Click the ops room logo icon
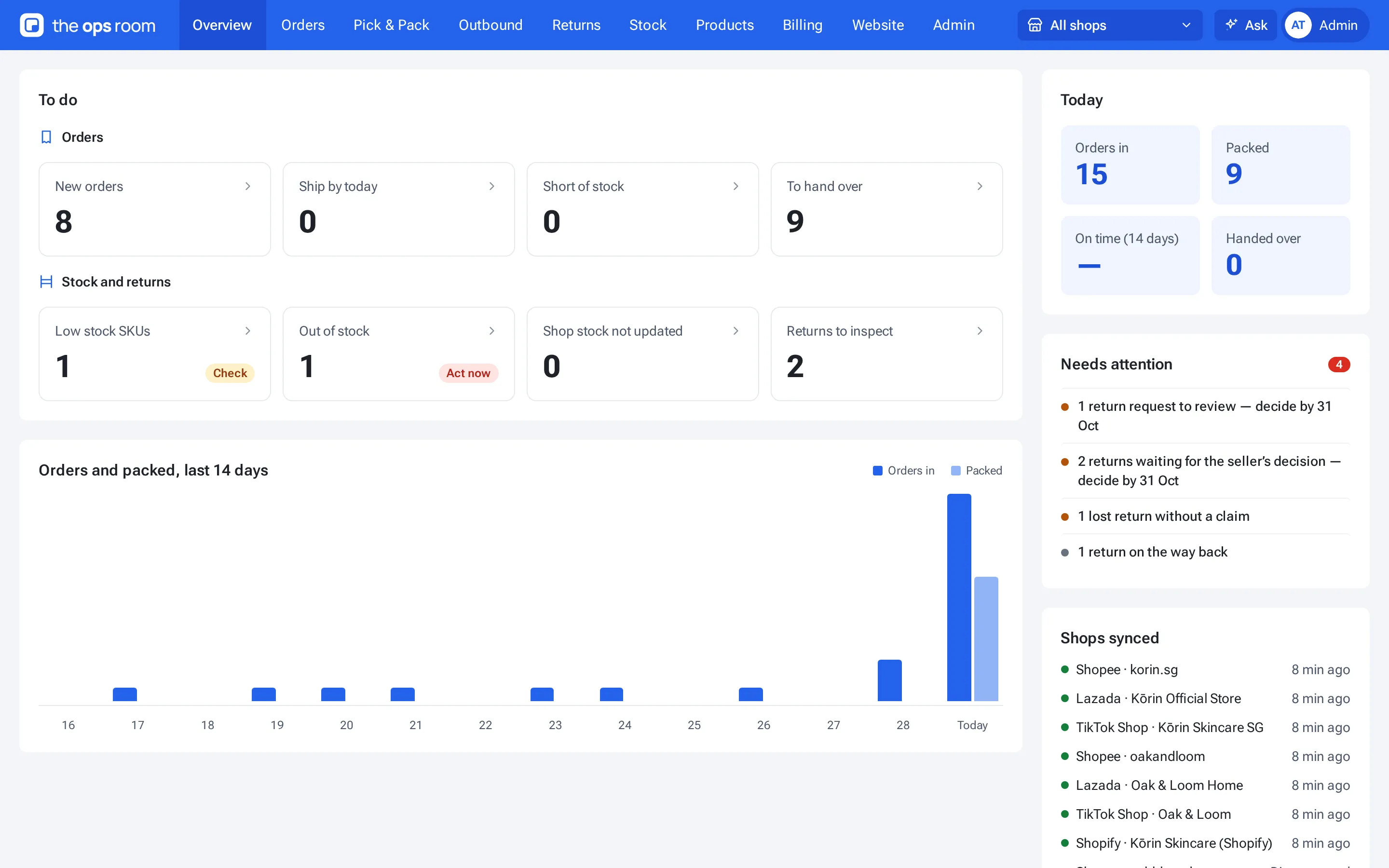This screenshot has height=868, width=1389. (31, 25)
